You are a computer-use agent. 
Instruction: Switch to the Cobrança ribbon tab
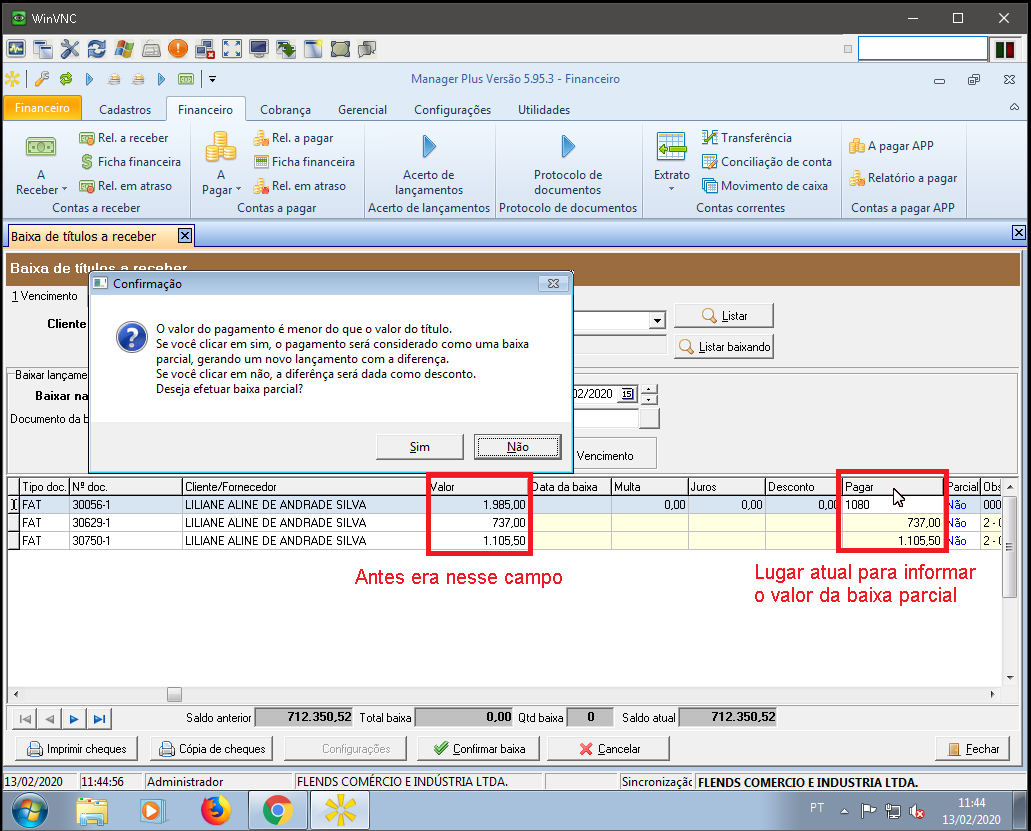click(x=285, y=110)
